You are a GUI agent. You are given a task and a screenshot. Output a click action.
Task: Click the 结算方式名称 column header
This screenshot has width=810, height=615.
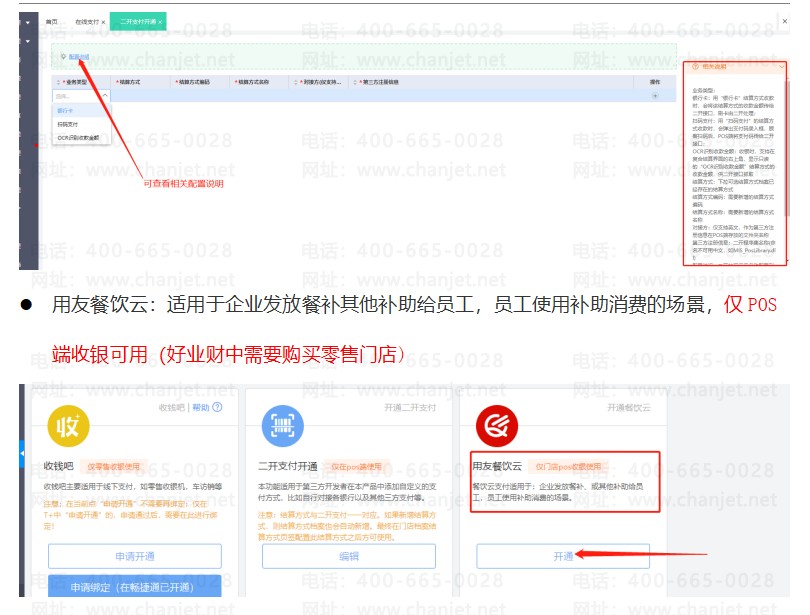coord(254,82)
